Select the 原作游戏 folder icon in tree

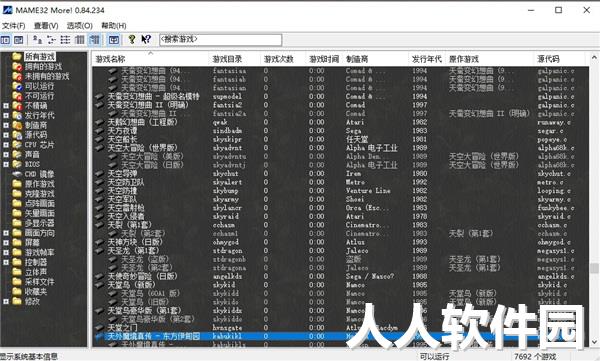(17, 184)
